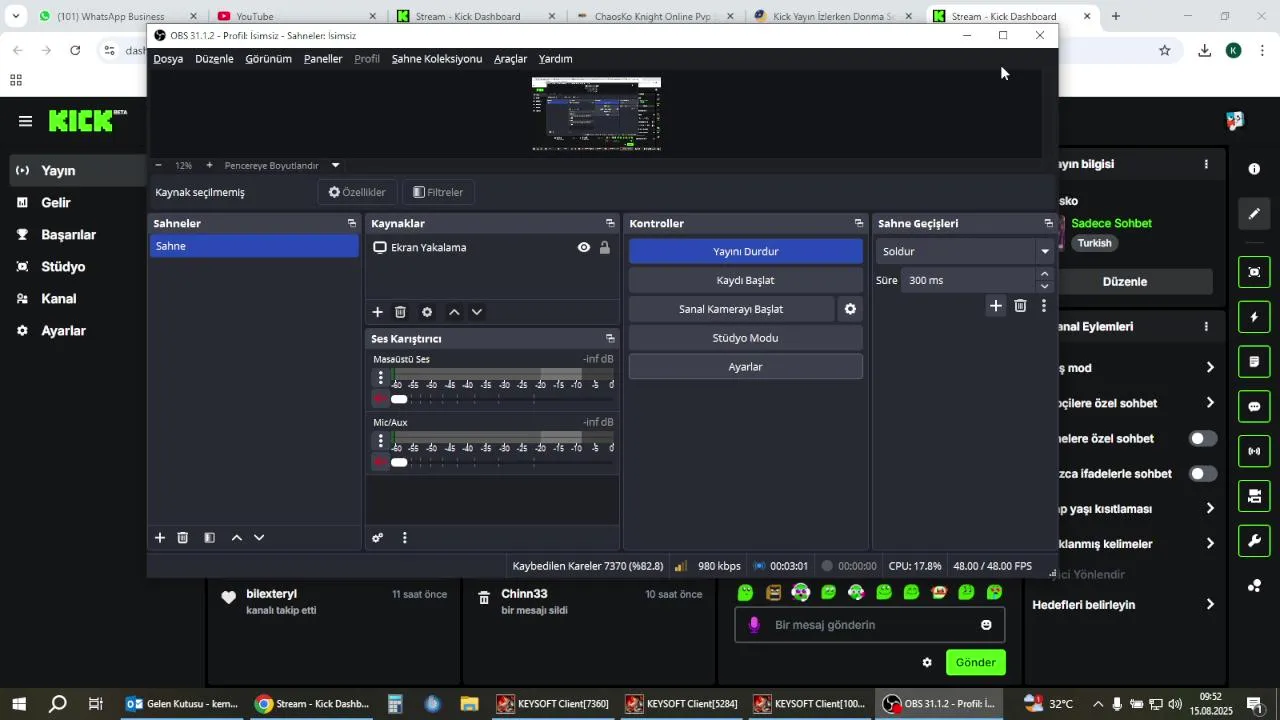
Task: Click Bir mesaj gönderin chat input
Action: 869,625
